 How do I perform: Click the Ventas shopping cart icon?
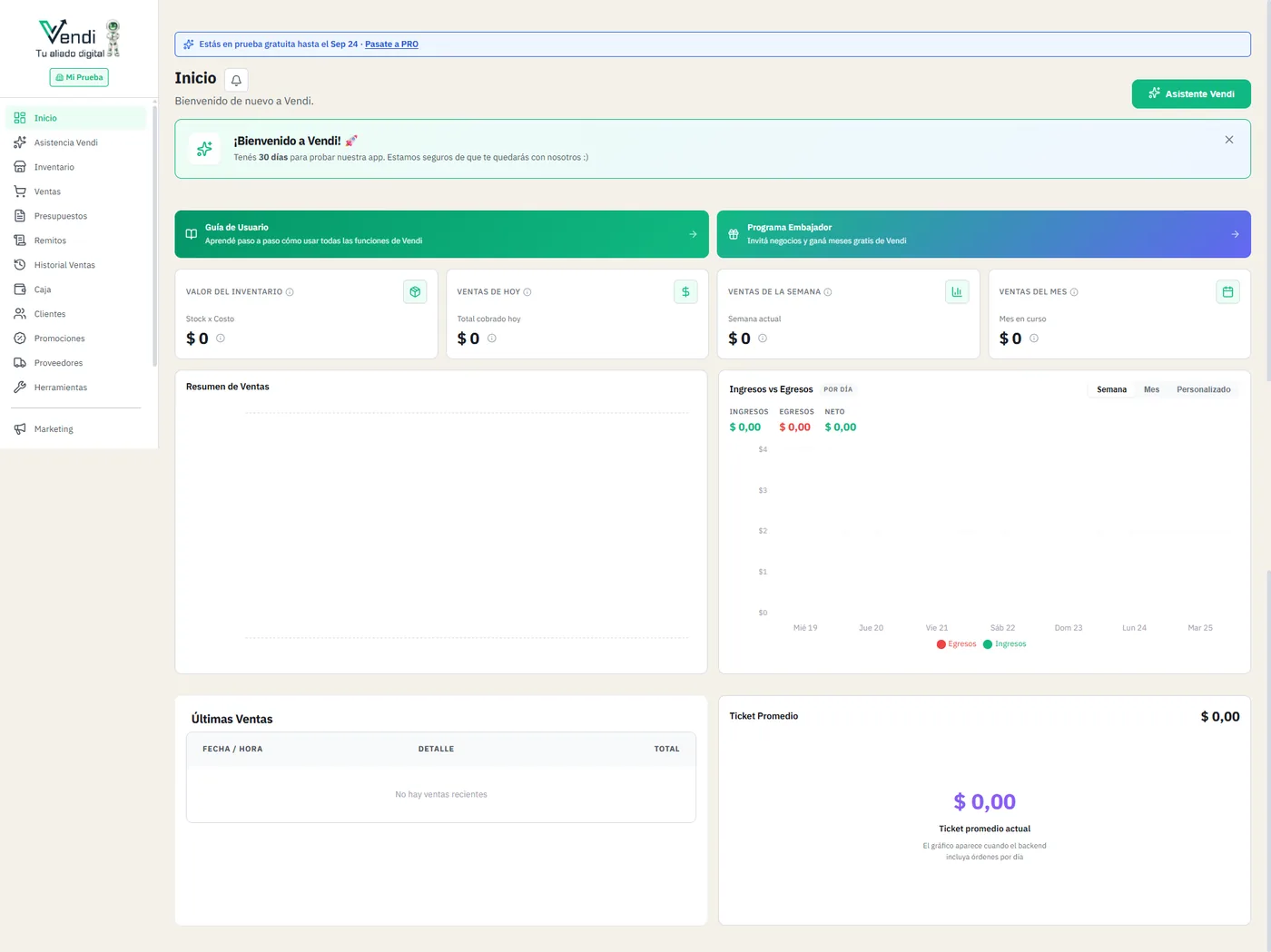tap(20, 191)
